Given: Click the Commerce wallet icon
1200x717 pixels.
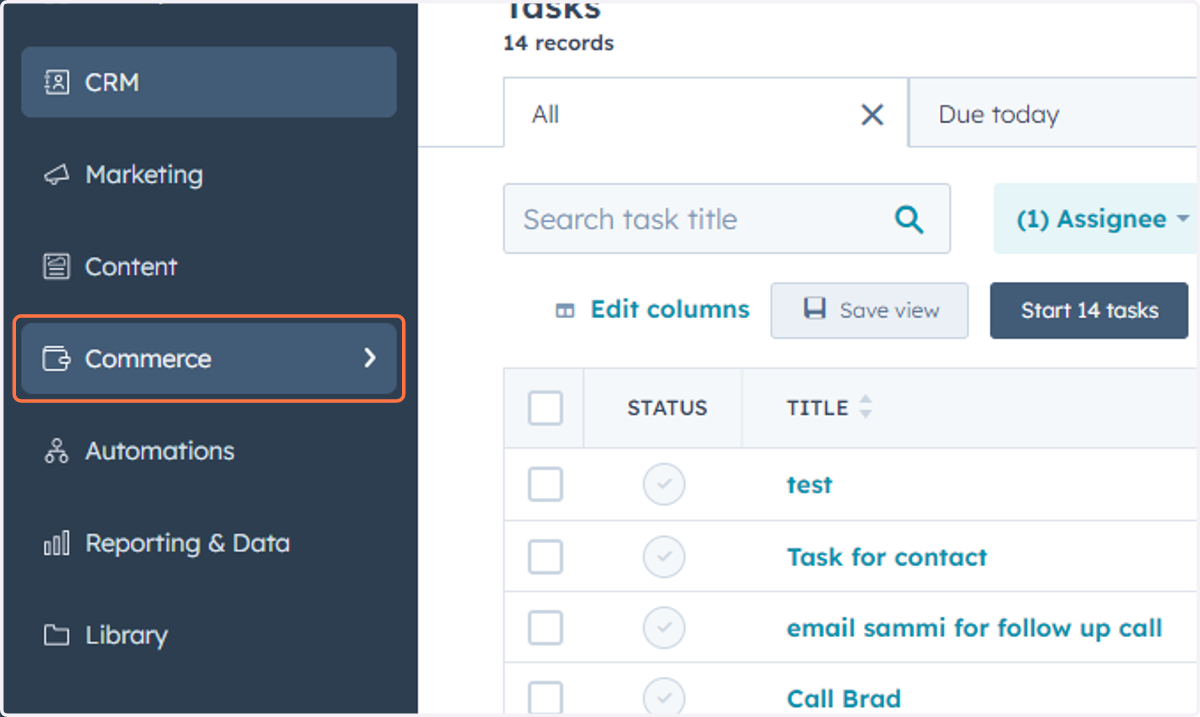Looking at the screenshot, I should pos(57,358).
